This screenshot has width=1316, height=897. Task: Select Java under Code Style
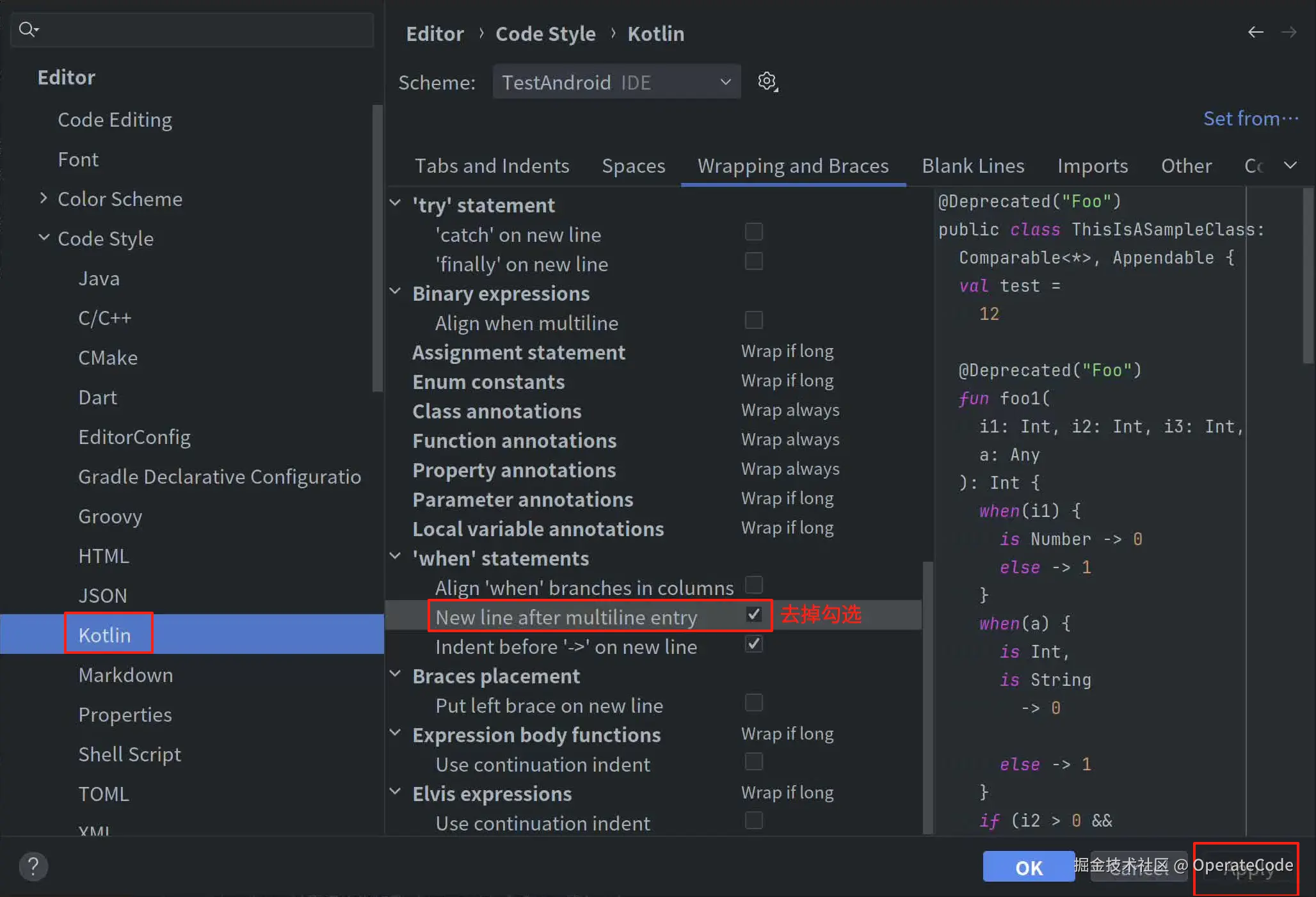[x=99, y=278]
